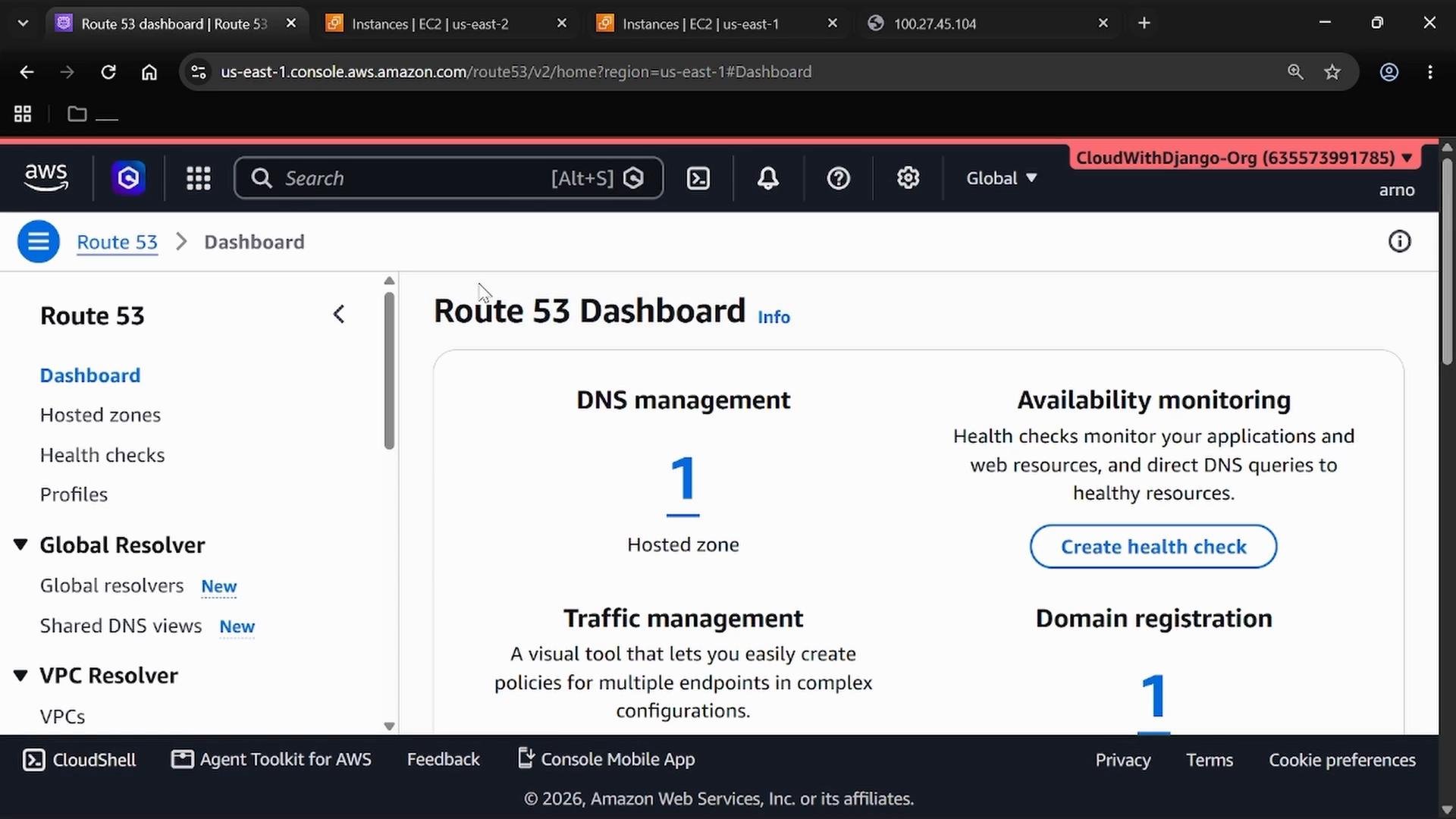View site information icon in address bar

[198, 72]
